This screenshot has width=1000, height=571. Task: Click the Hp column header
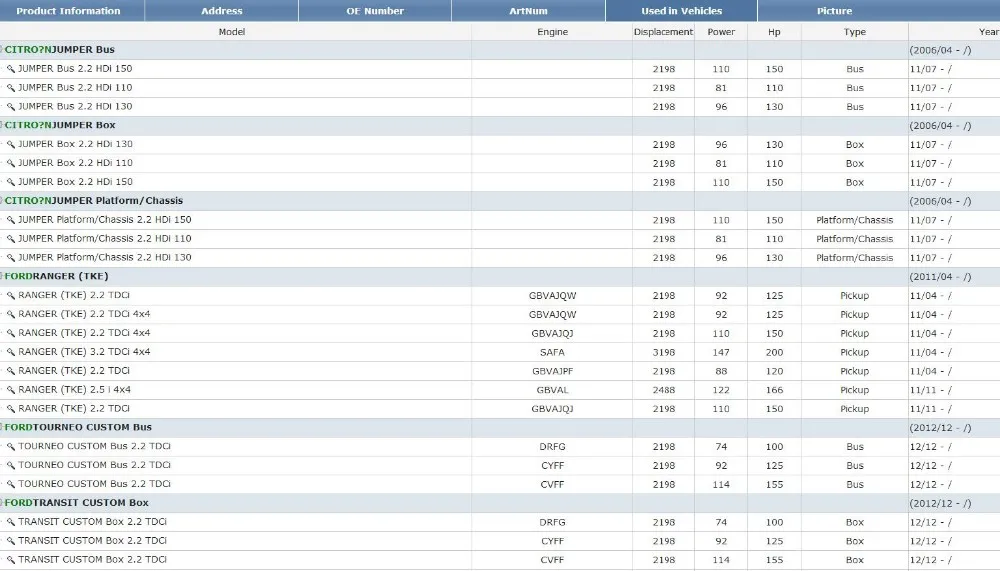[774, 32]
